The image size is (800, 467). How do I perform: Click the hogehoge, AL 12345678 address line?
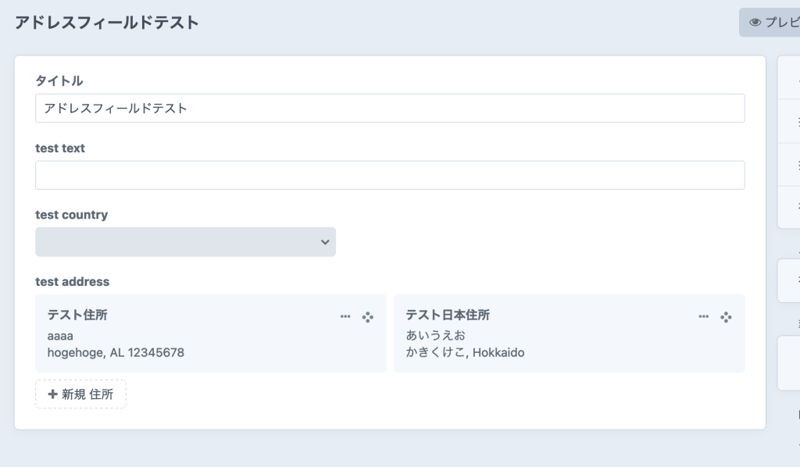tap(115, 353)
